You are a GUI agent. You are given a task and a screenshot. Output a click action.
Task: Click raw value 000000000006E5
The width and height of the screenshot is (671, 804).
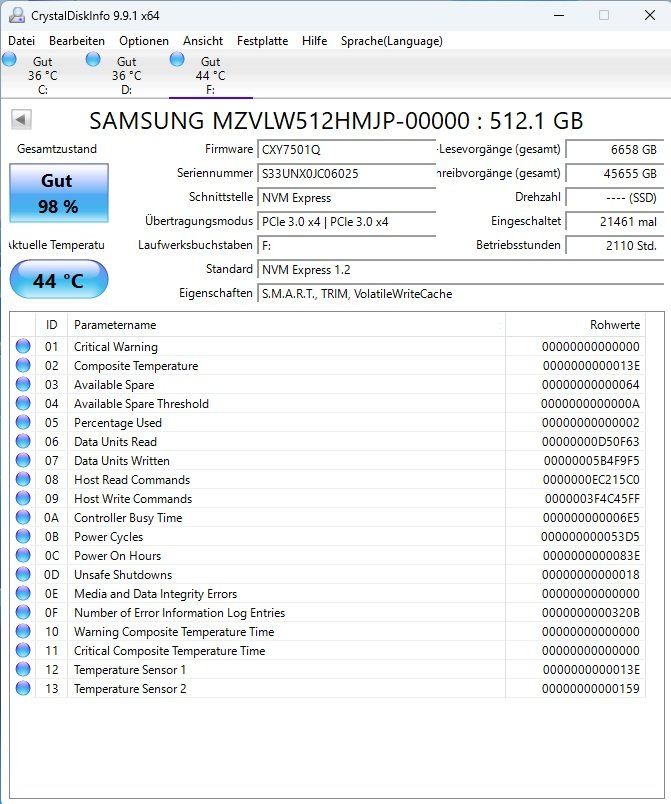(591, 518)
